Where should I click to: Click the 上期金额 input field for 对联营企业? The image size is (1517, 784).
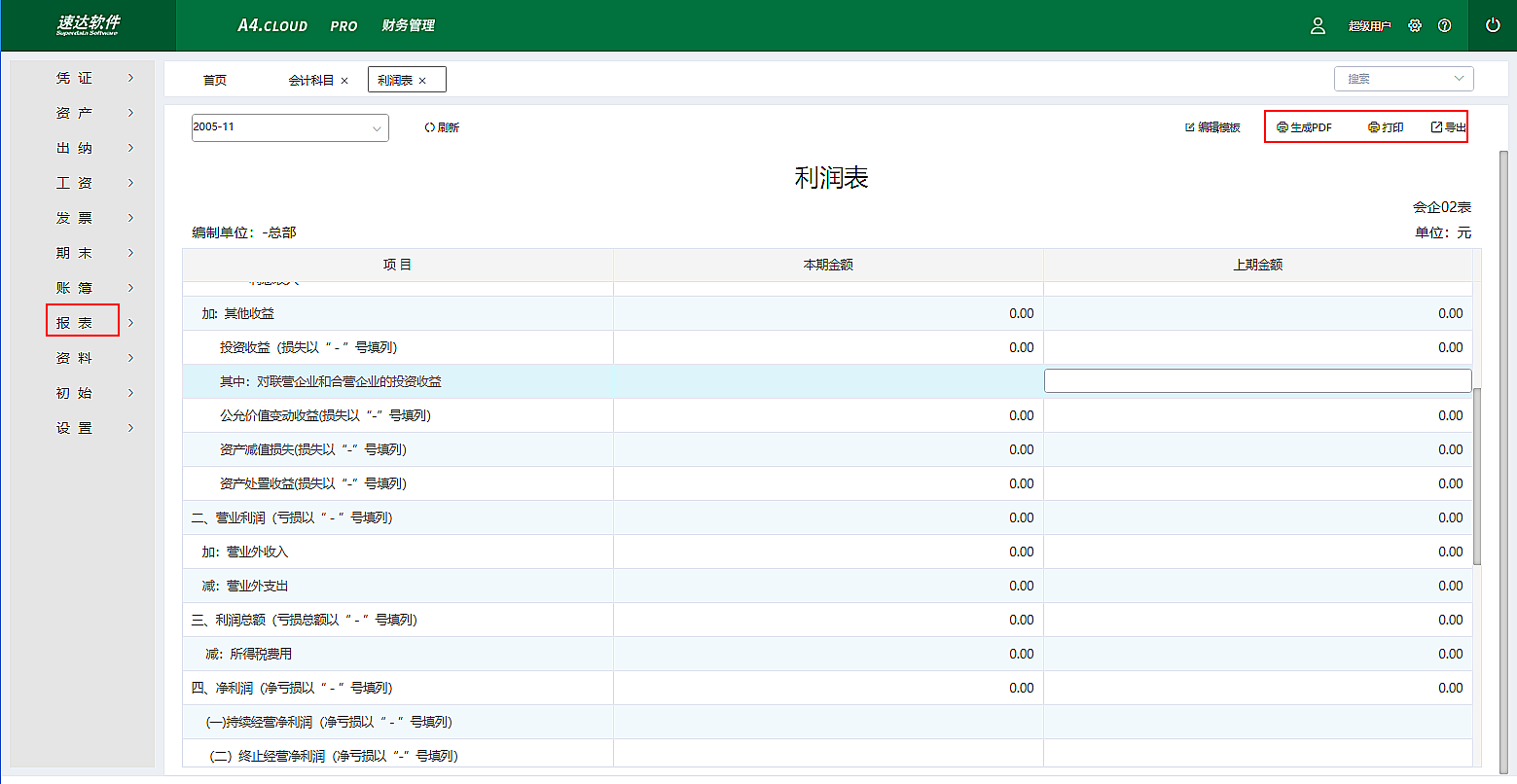tap(1257, 381)
